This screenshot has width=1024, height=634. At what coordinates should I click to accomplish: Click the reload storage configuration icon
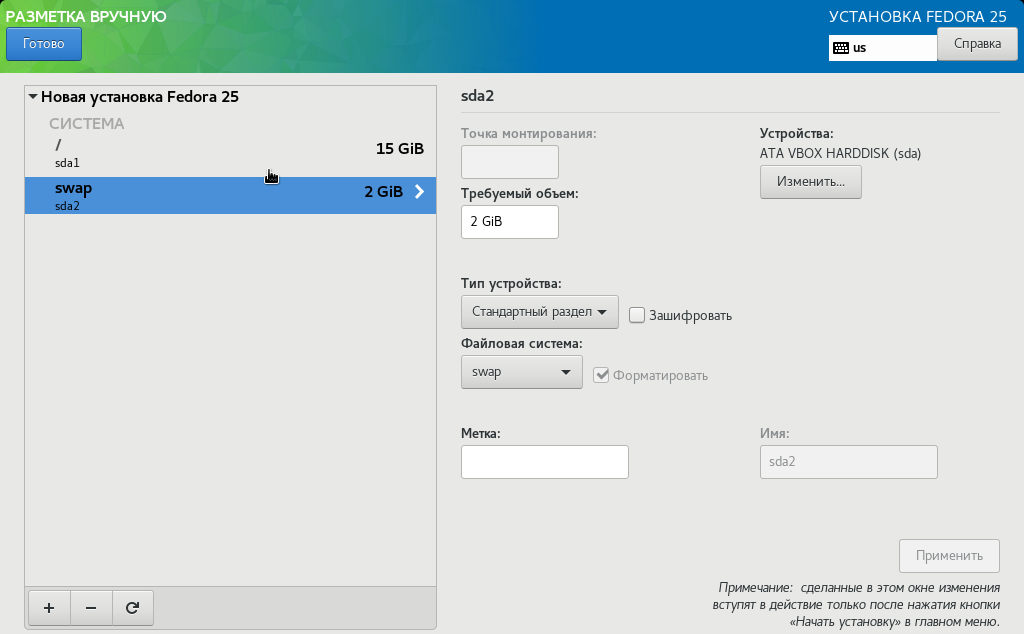132,607
